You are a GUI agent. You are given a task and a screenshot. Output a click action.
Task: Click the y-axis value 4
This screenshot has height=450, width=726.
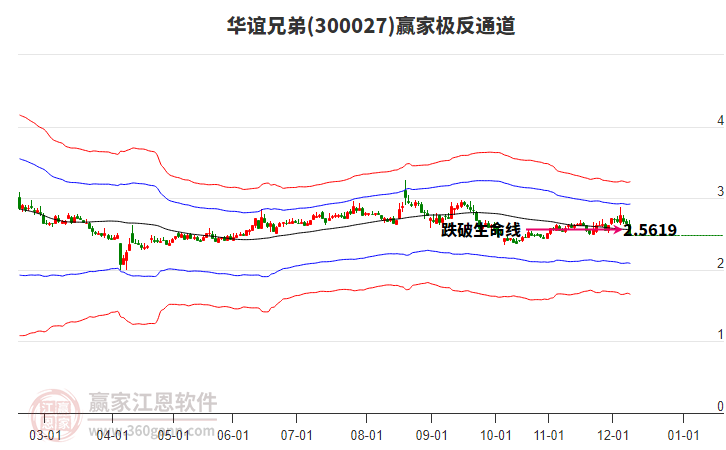pyautogui.click(x=720, y=120)
